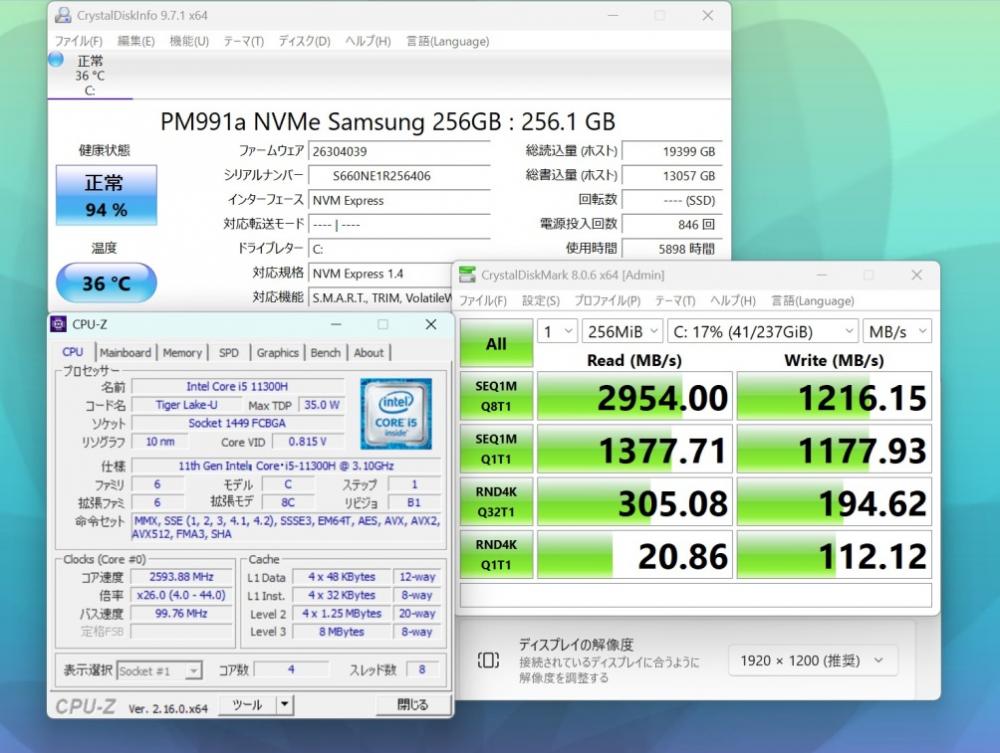This screenshot has width=1000, height=753.
Task: Switch to the Bench tab in CPU-Z
Action: pos(325,353)
